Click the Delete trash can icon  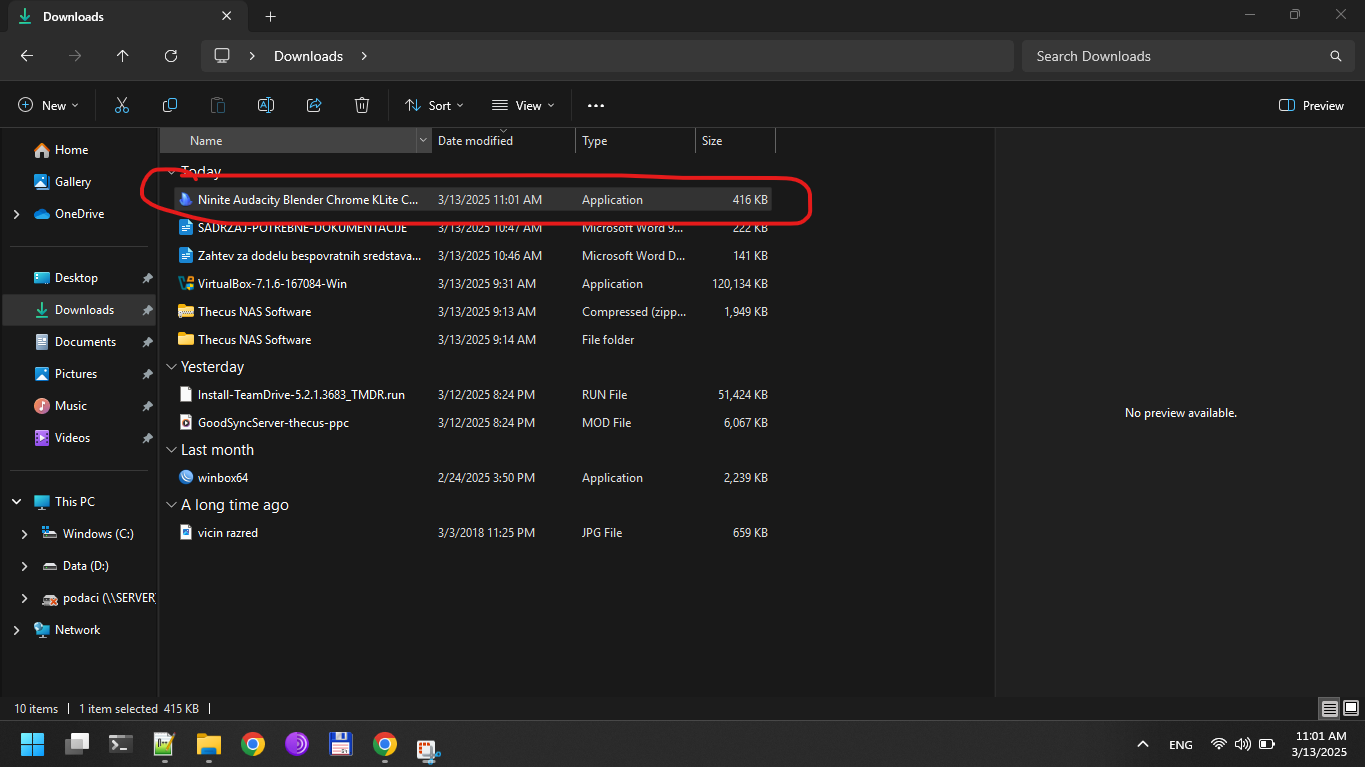pos(362,105)
